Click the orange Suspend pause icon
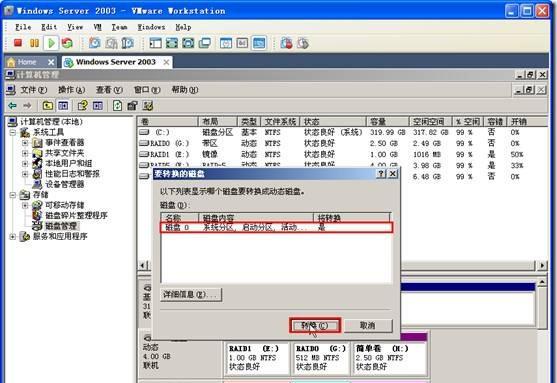 (34, 43)
